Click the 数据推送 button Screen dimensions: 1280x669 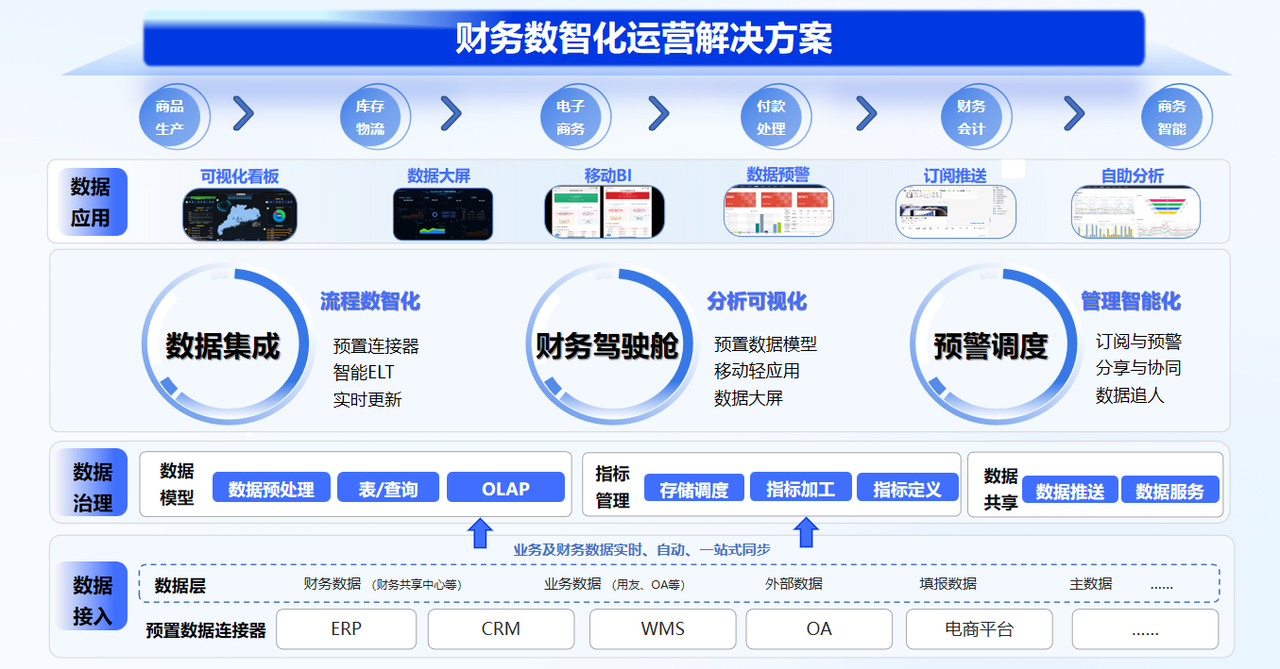(1069, 490)
